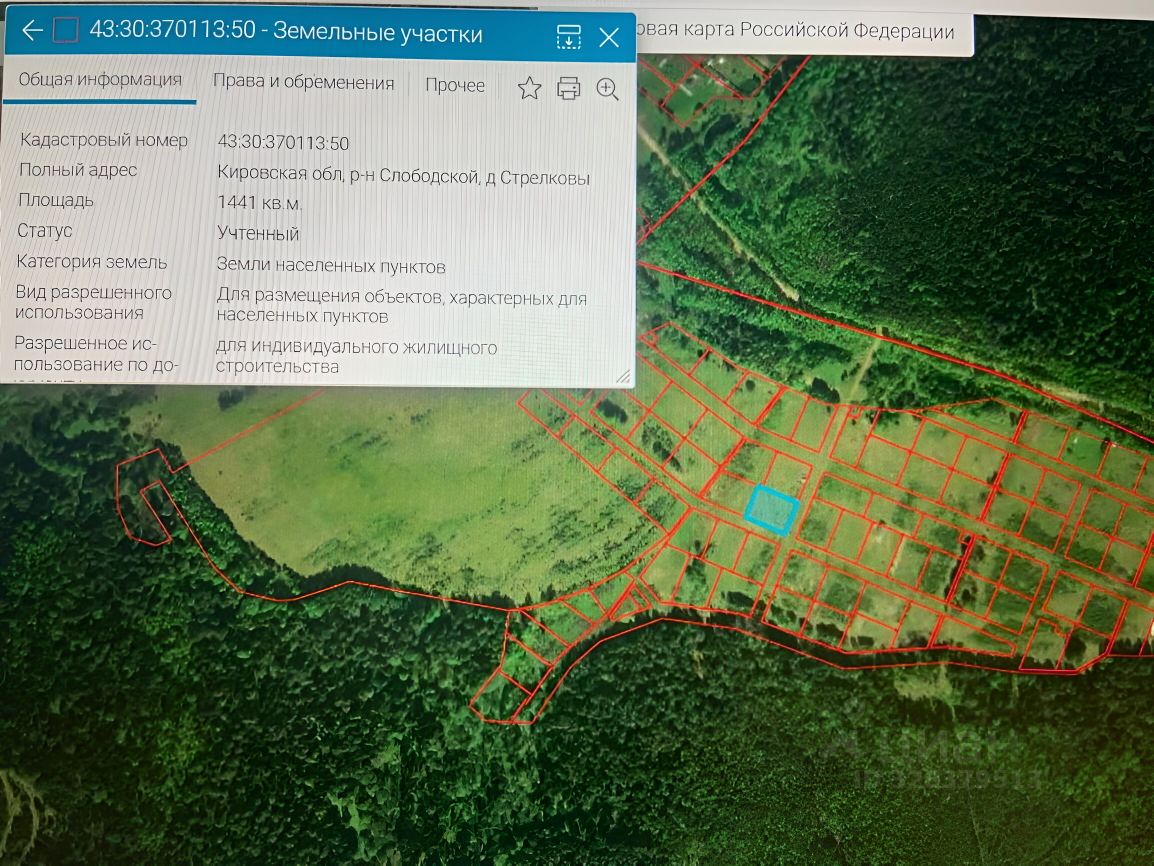Select the blue highlighted parcel on map
This screenshot has height=866, width=1154.
coord(771,509)
